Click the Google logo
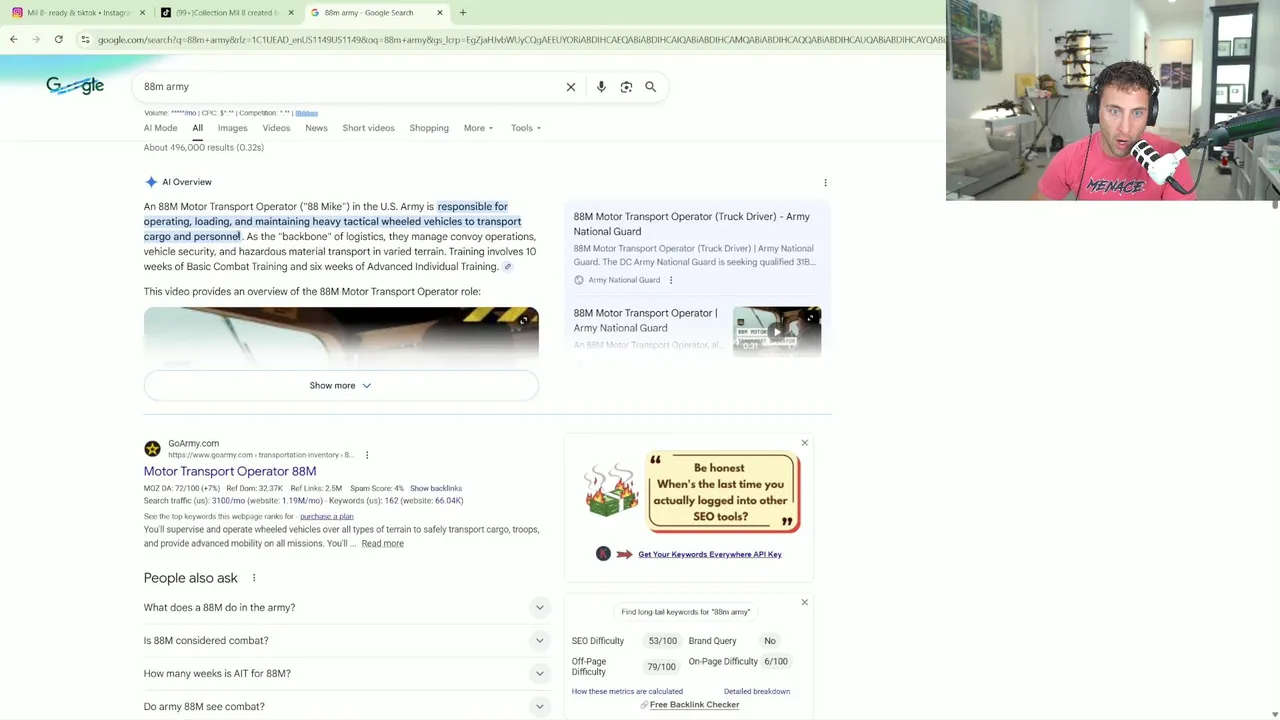 75,86
